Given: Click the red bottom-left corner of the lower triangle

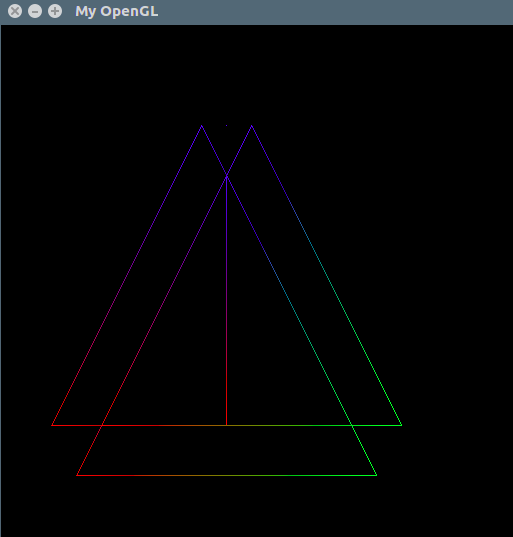Looking at the screenshot, I should click(x=77, y=475).
